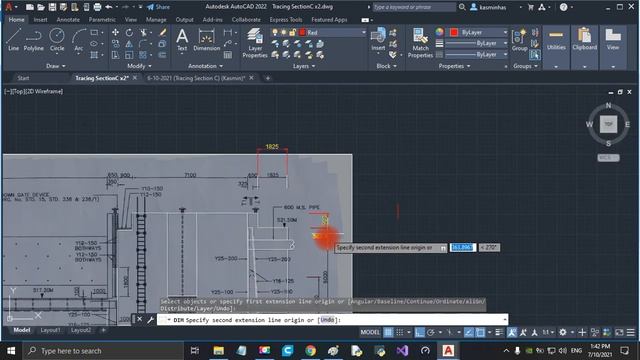The height and width of the screenshot is (360, 640).
Task: Click the Match Properties tool
Action: coord(420,43)
